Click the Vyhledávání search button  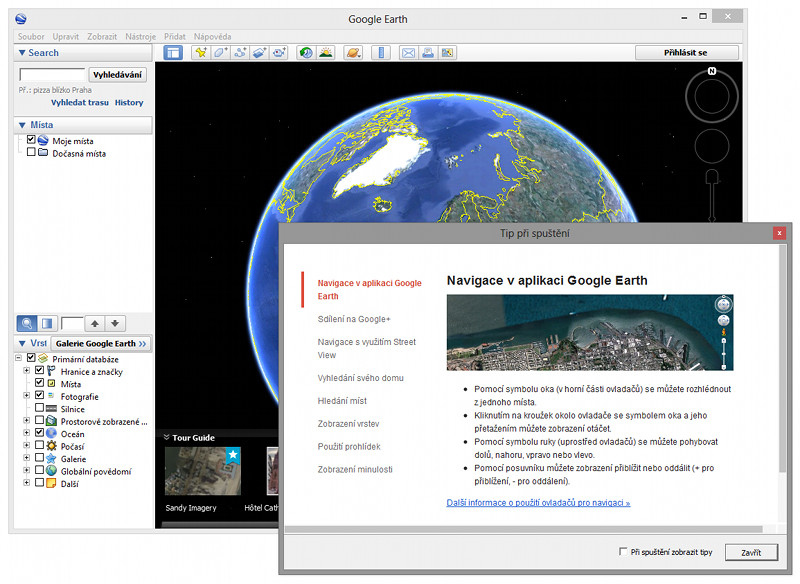click(x=117, y=75)
